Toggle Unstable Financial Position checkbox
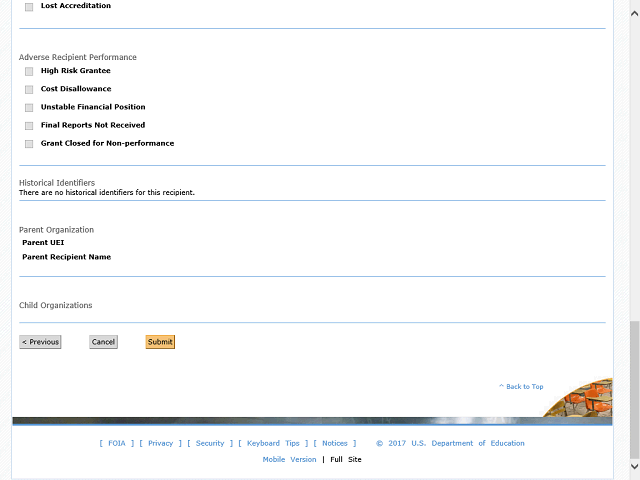The height and width of the screenshot is (480, 640). [29, 108]
